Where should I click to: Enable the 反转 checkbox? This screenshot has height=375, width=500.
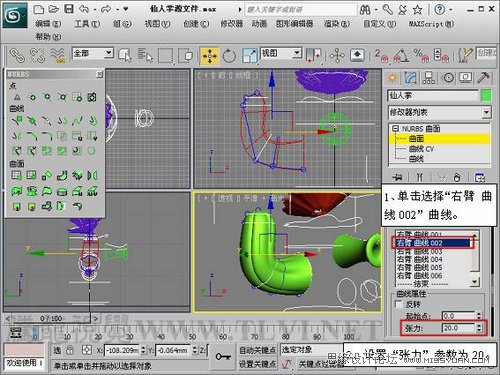[398, 304]
